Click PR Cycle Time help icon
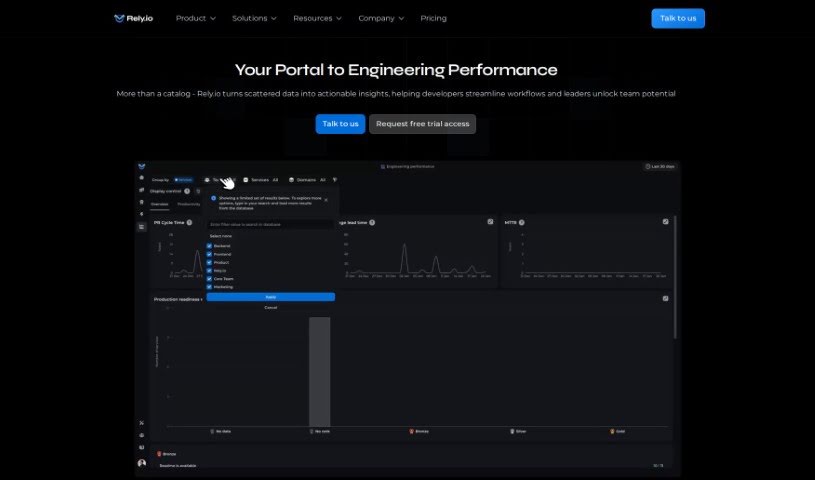This screenshot has height=480, width=815. 189,223
